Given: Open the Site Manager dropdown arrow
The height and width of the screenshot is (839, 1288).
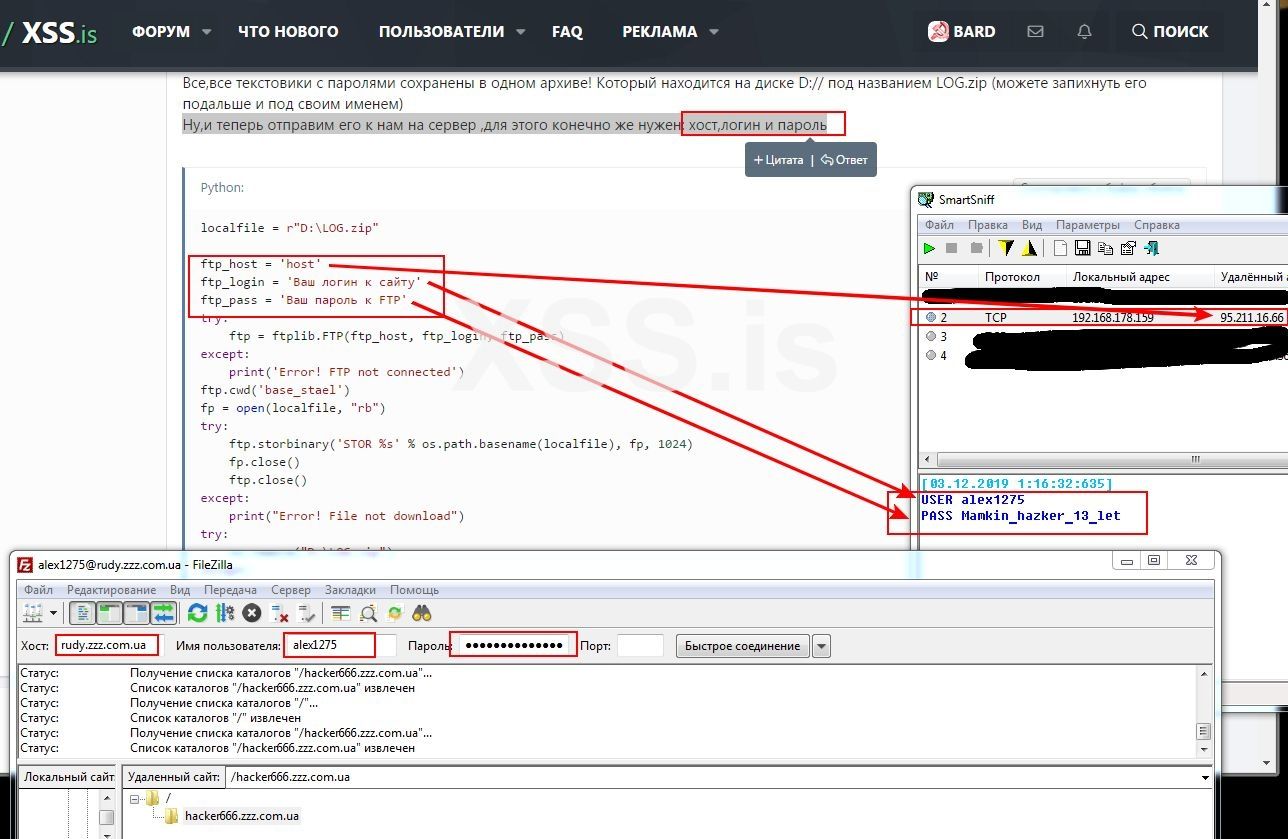Looking at the screenshot, I should (x=52, y=613).
